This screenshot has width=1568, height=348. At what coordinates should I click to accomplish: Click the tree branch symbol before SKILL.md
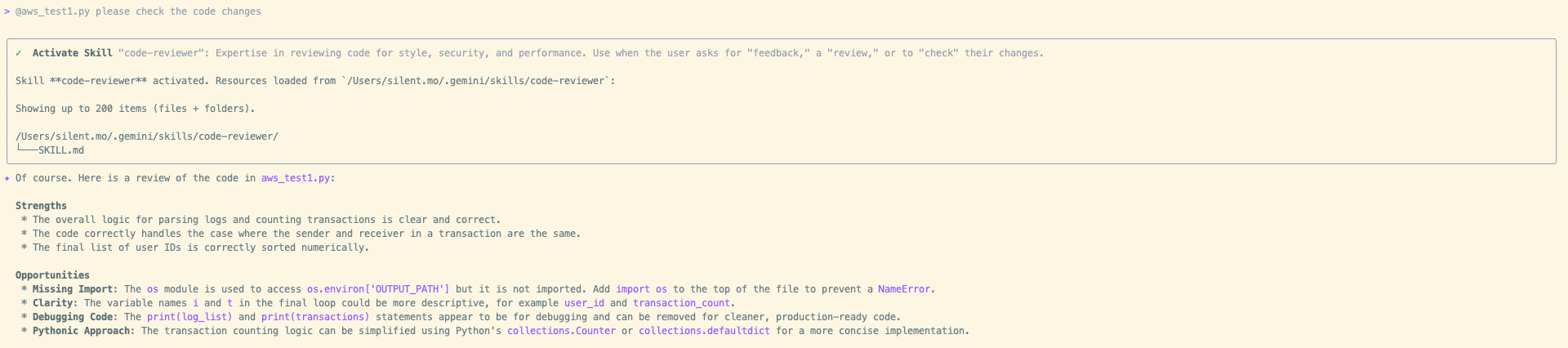pos(26,150)
